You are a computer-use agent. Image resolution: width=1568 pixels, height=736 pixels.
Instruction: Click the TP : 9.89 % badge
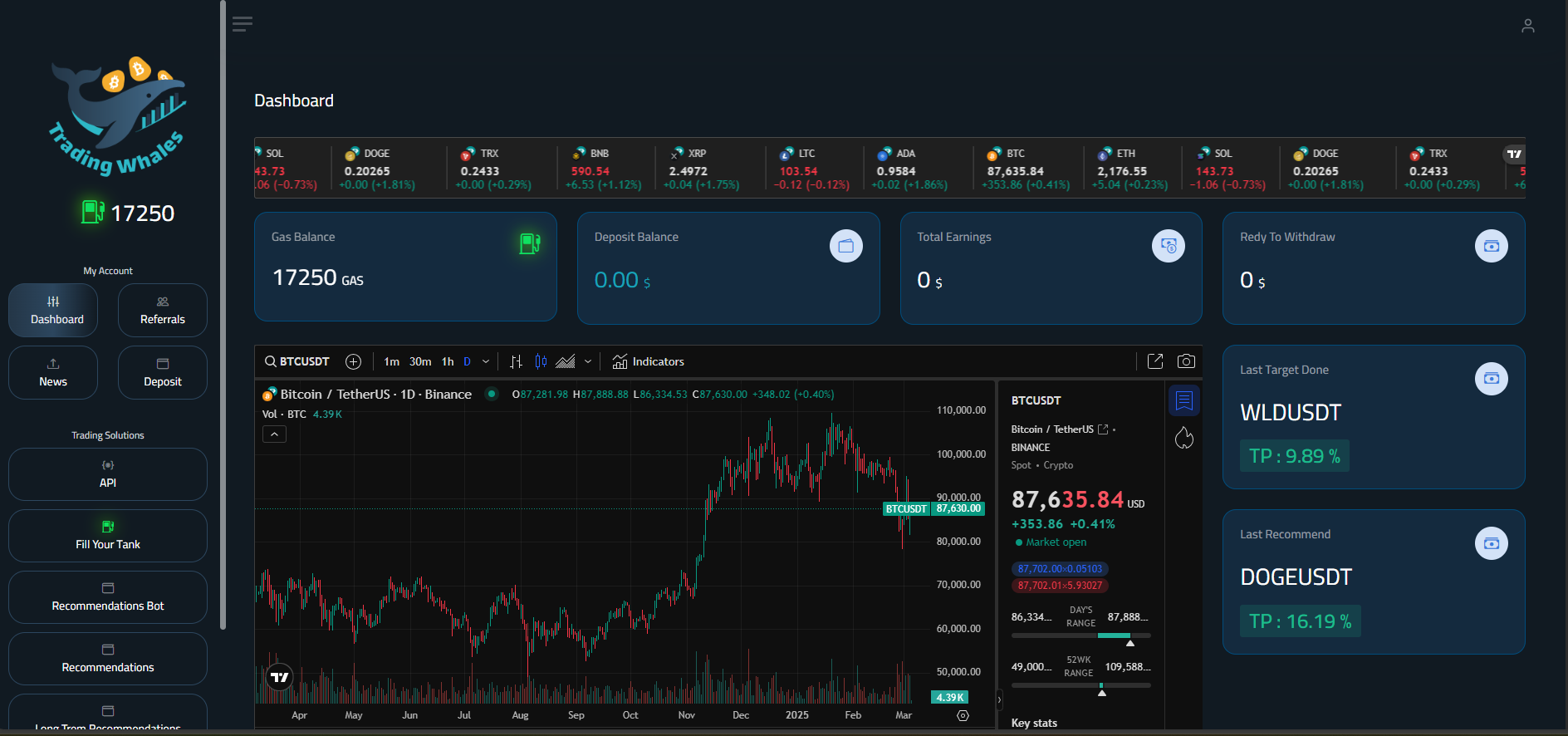point(1295,456)
